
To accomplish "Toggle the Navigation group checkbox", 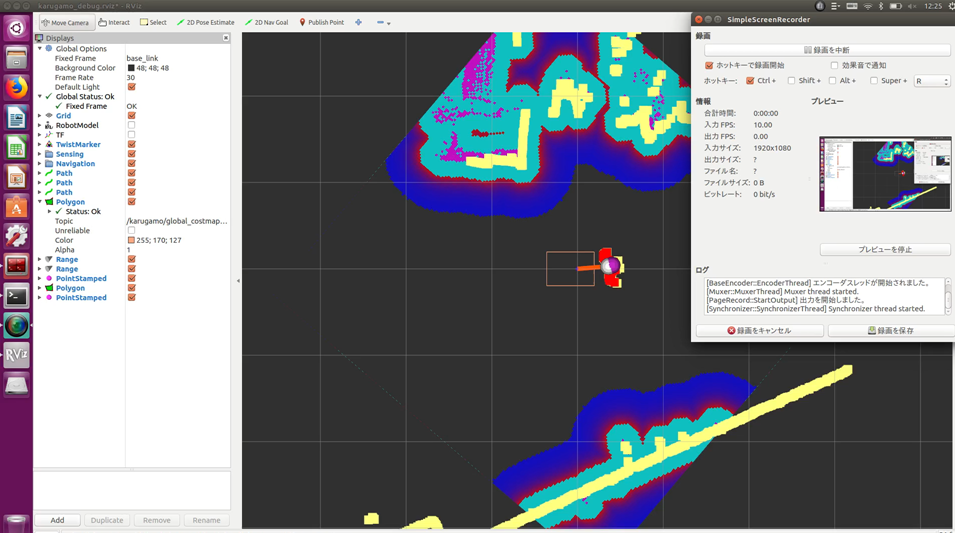I will [x=131, y=164].
